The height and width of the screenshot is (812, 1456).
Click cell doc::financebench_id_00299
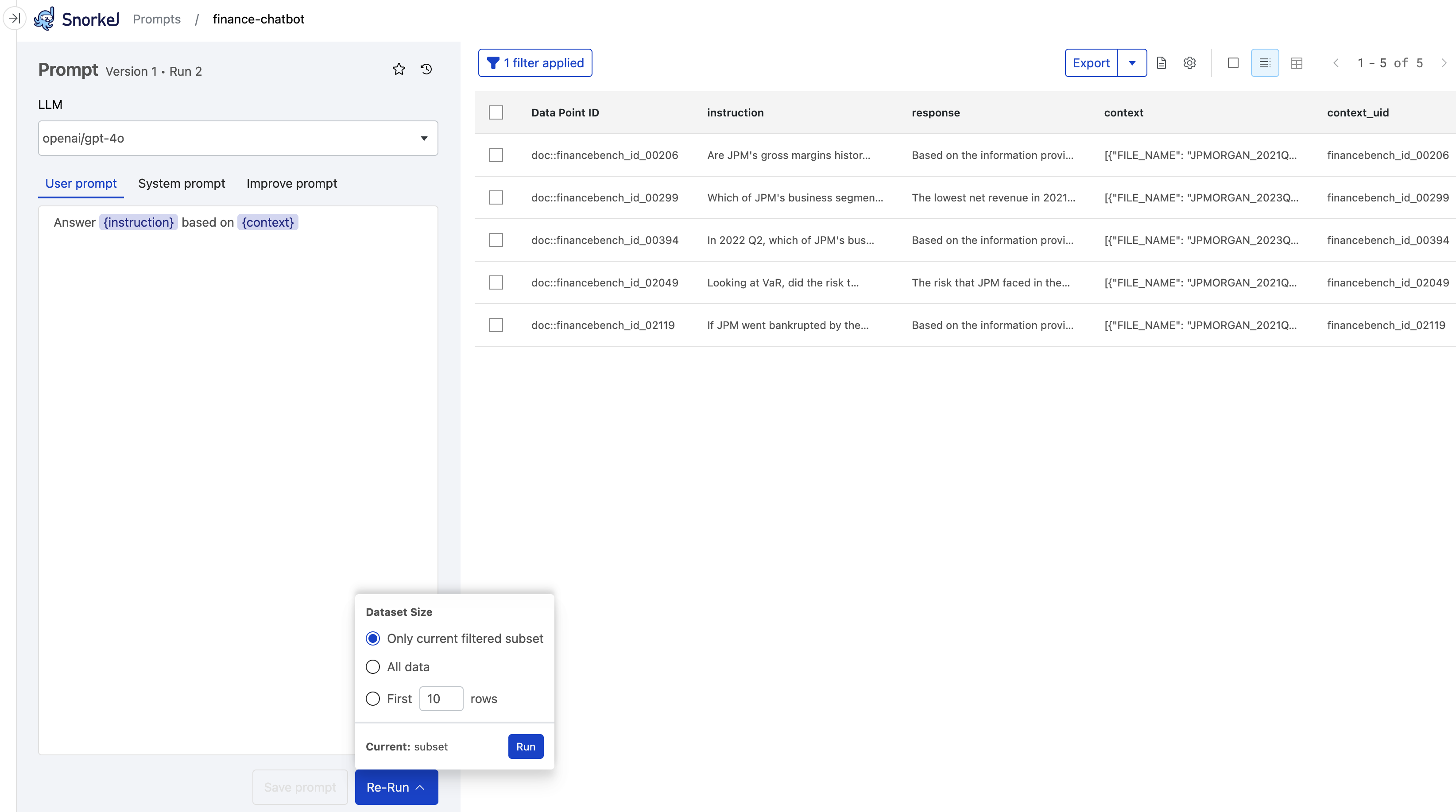(605, 197)
